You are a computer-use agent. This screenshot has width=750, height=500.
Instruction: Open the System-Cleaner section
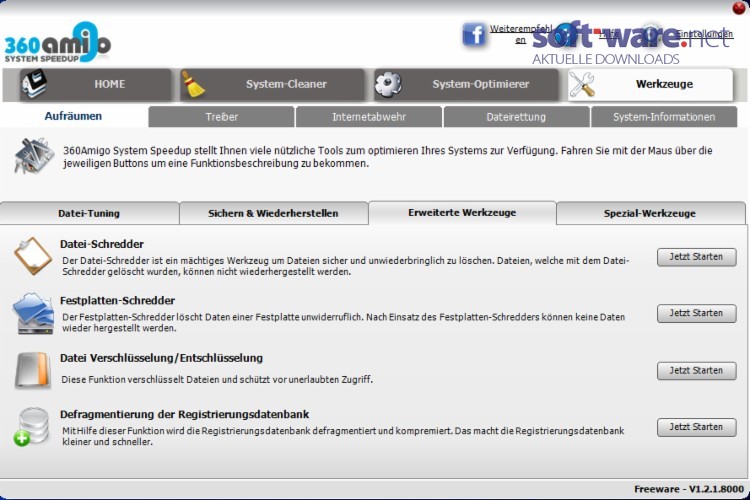272,84
